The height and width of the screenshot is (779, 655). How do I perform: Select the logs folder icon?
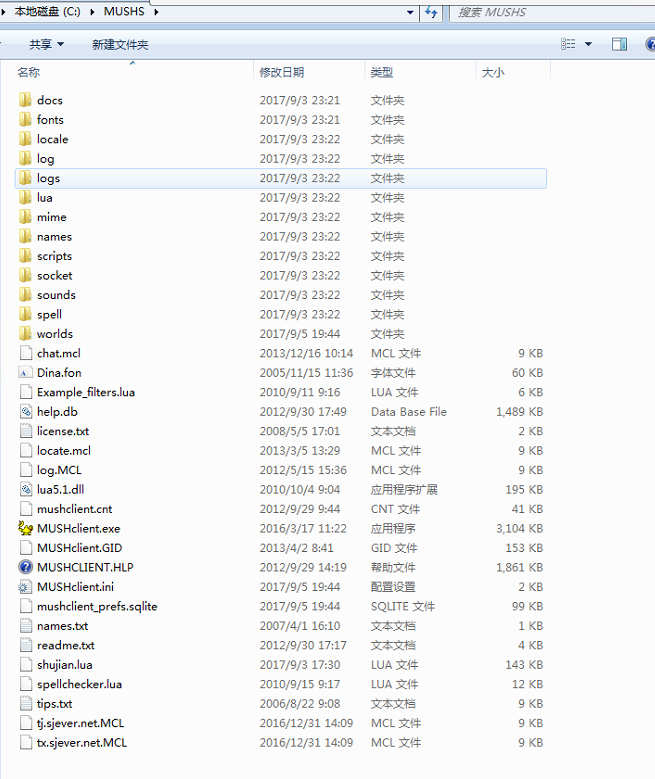[x=25, y=178]
